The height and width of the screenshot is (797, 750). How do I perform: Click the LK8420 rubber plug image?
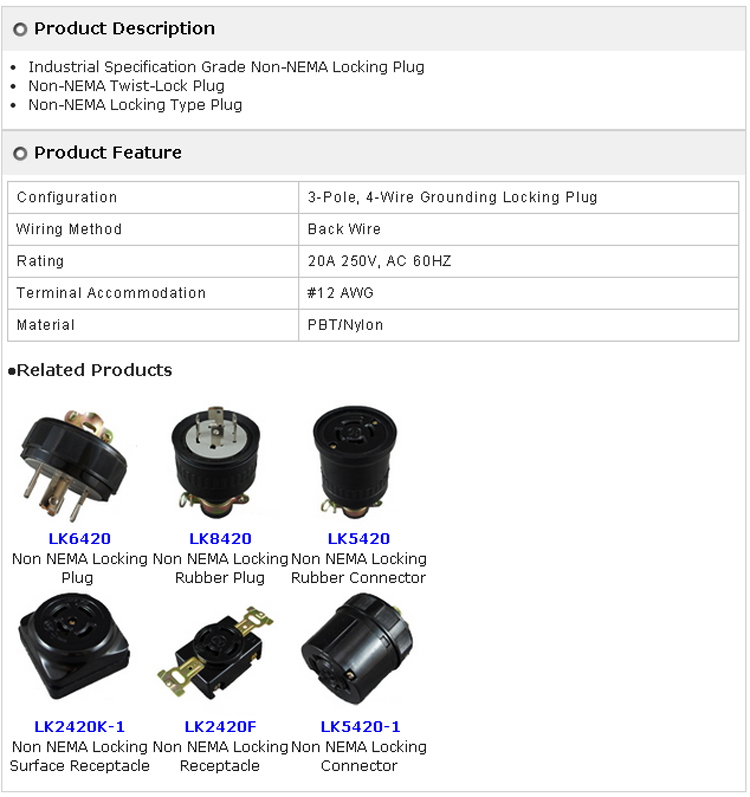point(216,462)
